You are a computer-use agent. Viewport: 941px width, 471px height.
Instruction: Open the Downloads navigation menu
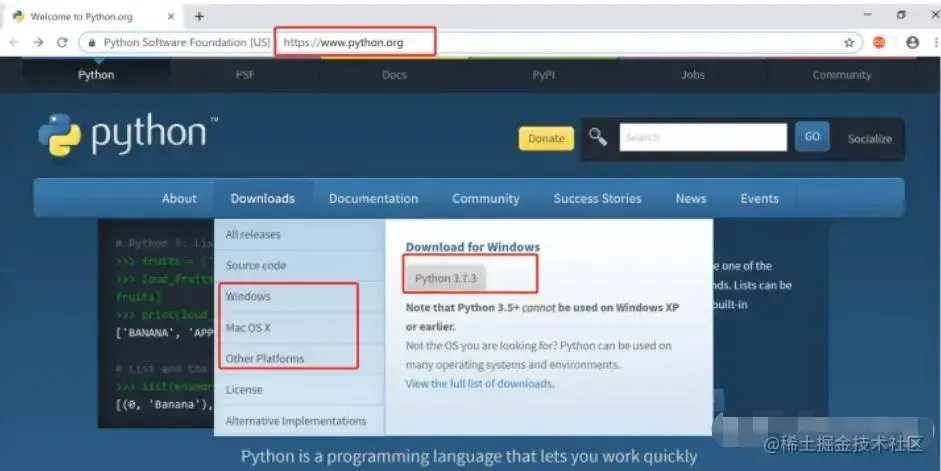pos(263,199)
